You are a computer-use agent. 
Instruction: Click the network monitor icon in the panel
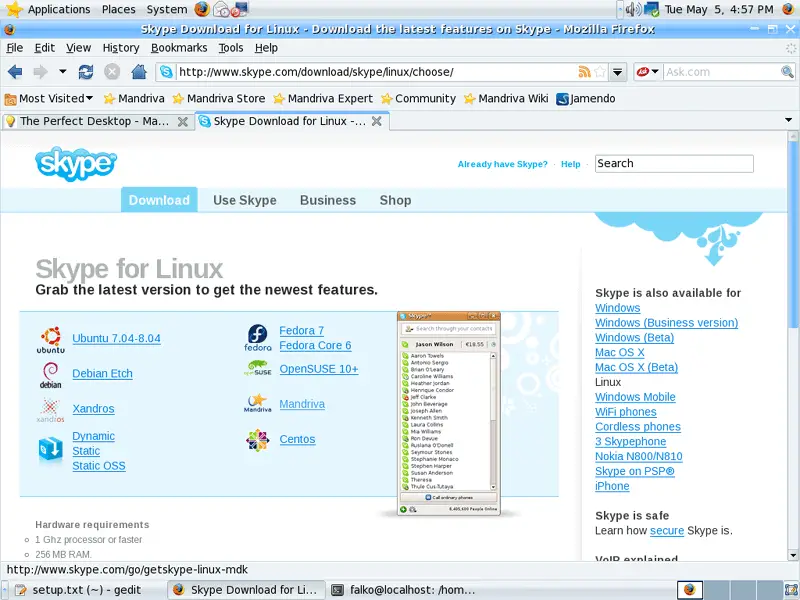coord(652,9)
